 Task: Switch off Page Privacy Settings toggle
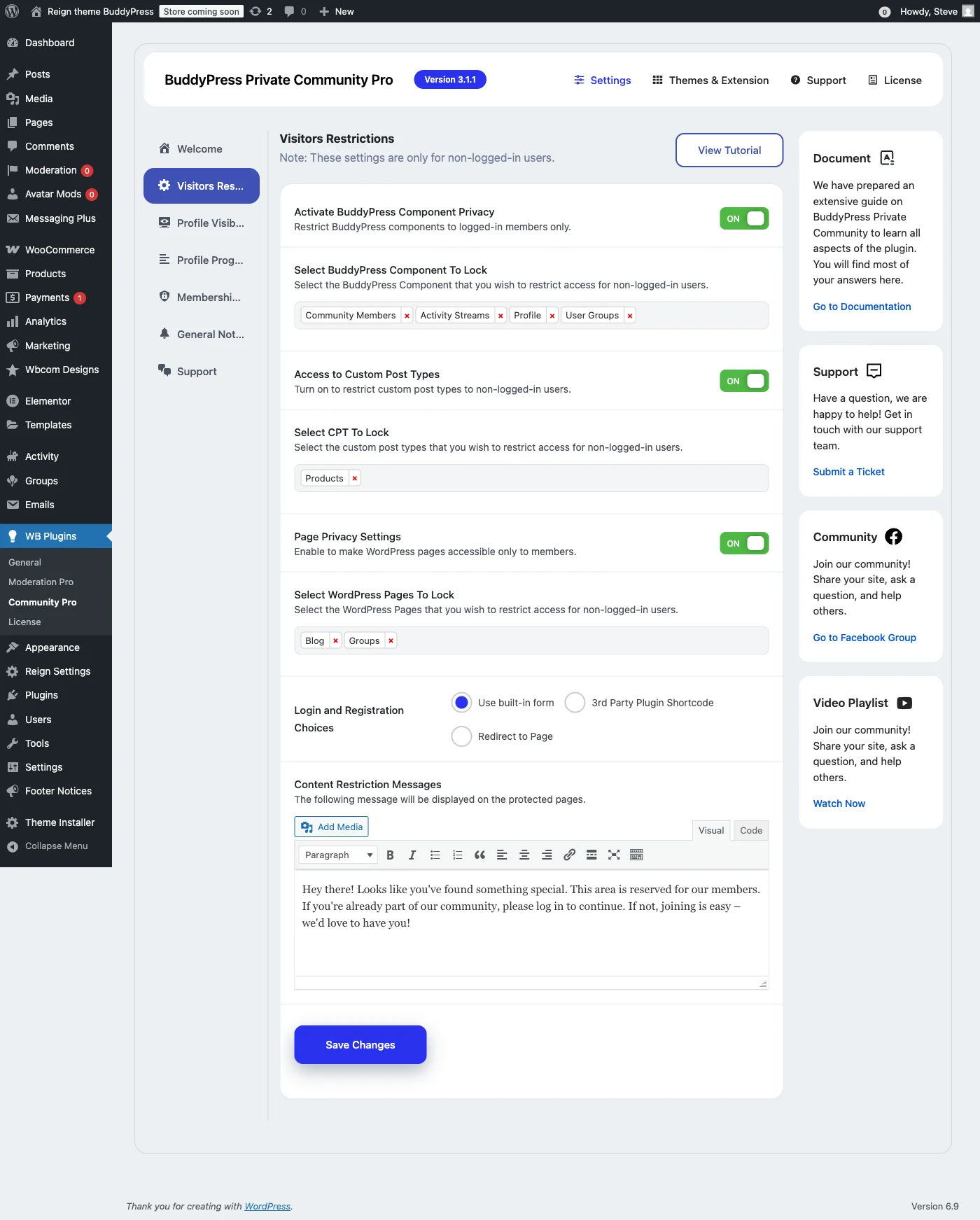point(744,543)
